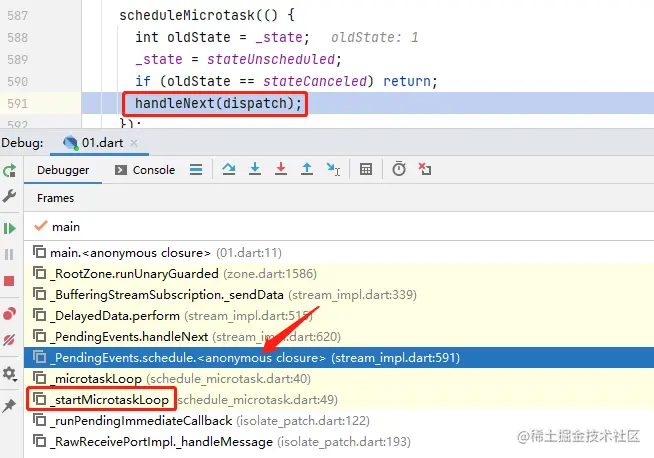The image size is (654, 458).
Task: Pin the debug tab
Action: pyautogui.click(x=9, y=405)
